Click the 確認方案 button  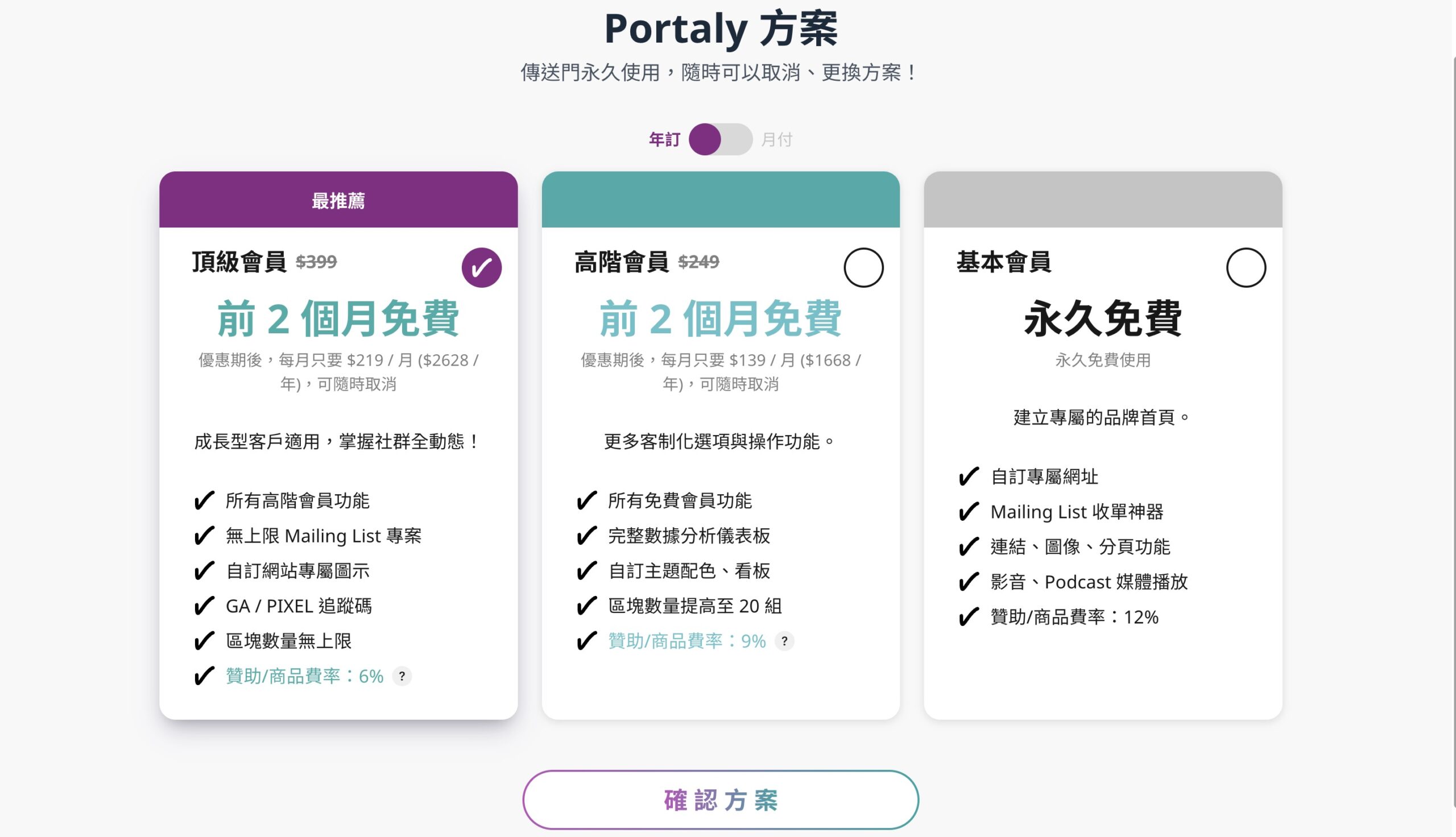pos(721,799)
